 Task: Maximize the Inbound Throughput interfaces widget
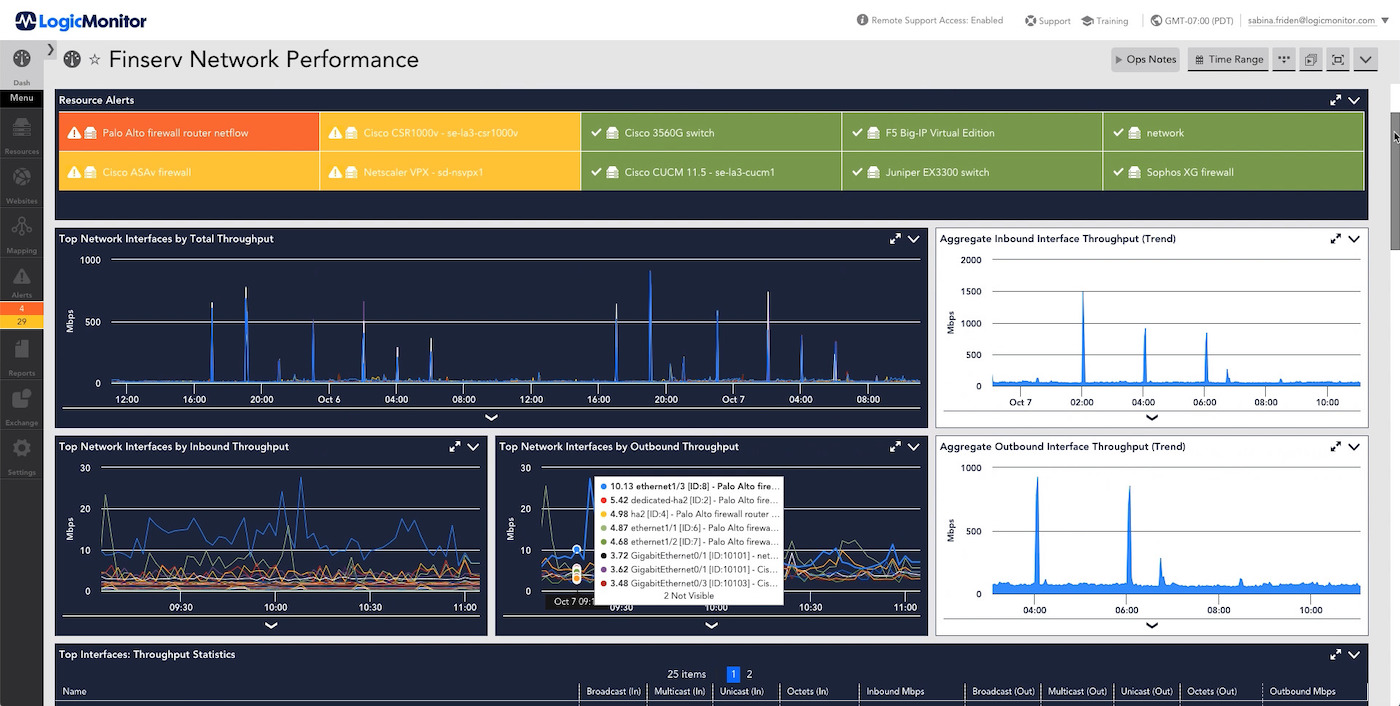click(x=455, y=447)
